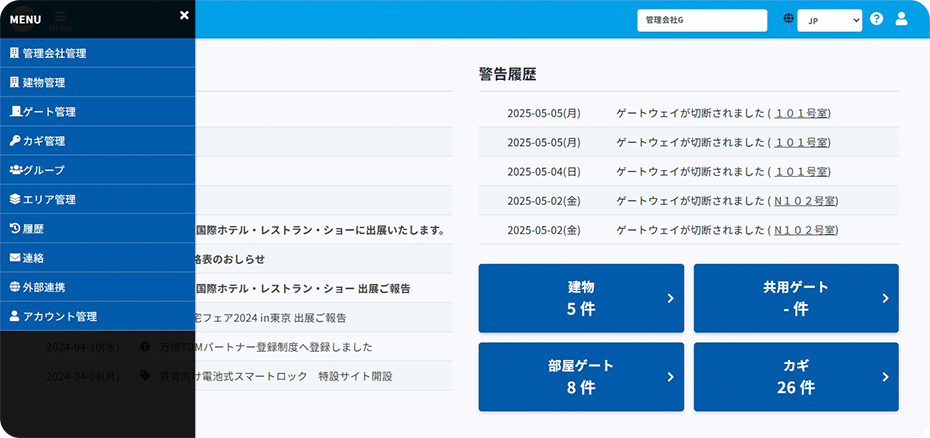This screenshot has width=930, height=438.
Task: Click the layers icon for エリア管理
Action: point(15,199)
